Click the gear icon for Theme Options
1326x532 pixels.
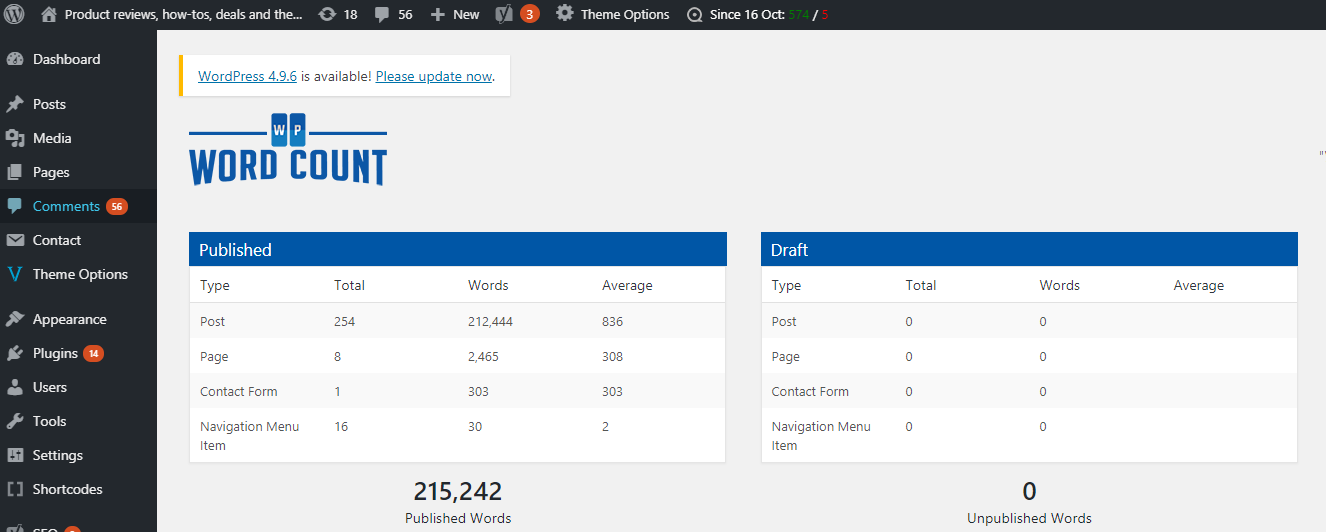[x=565, y=14]
